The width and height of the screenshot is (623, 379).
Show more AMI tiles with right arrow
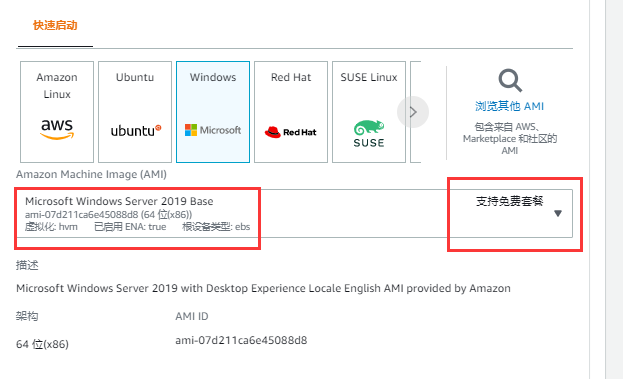click(413, 112)
